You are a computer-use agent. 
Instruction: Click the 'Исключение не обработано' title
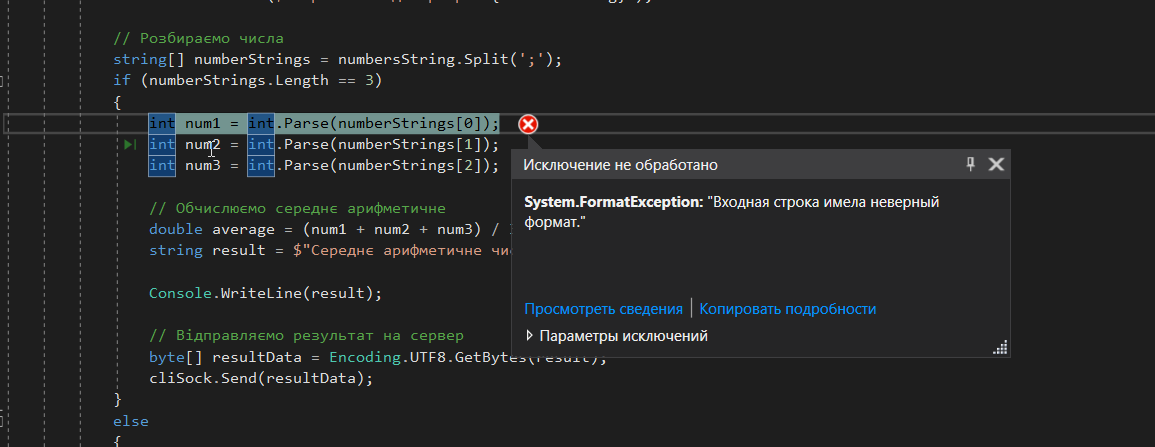[x=620, y=165]
